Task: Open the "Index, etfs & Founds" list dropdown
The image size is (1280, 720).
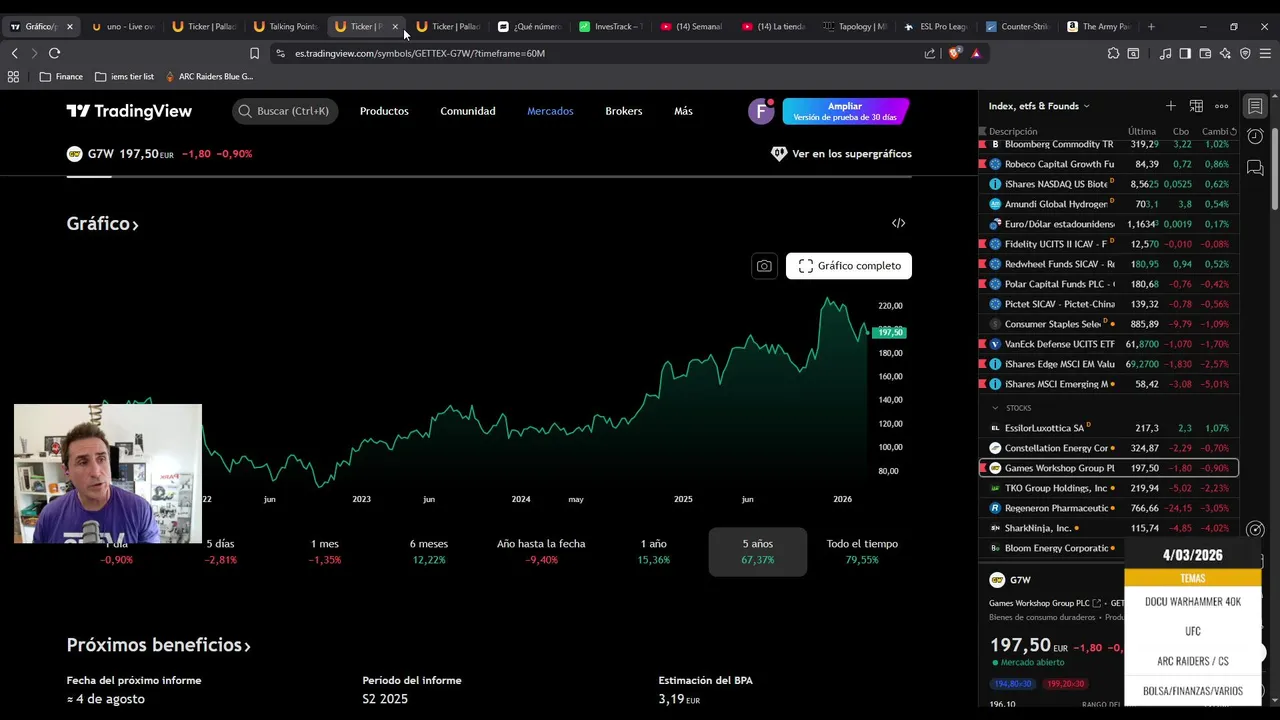Action: click(1039, 106)
